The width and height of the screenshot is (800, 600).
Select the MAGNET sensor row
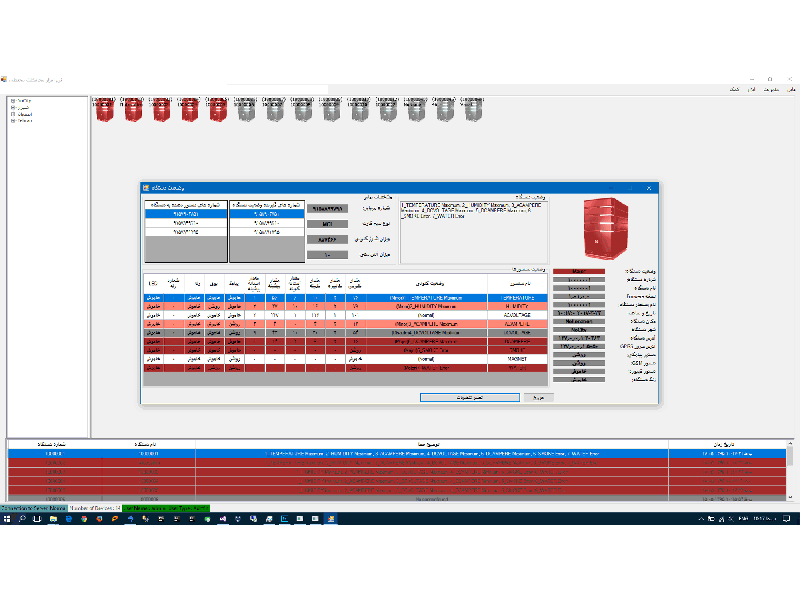pos(400,358)
